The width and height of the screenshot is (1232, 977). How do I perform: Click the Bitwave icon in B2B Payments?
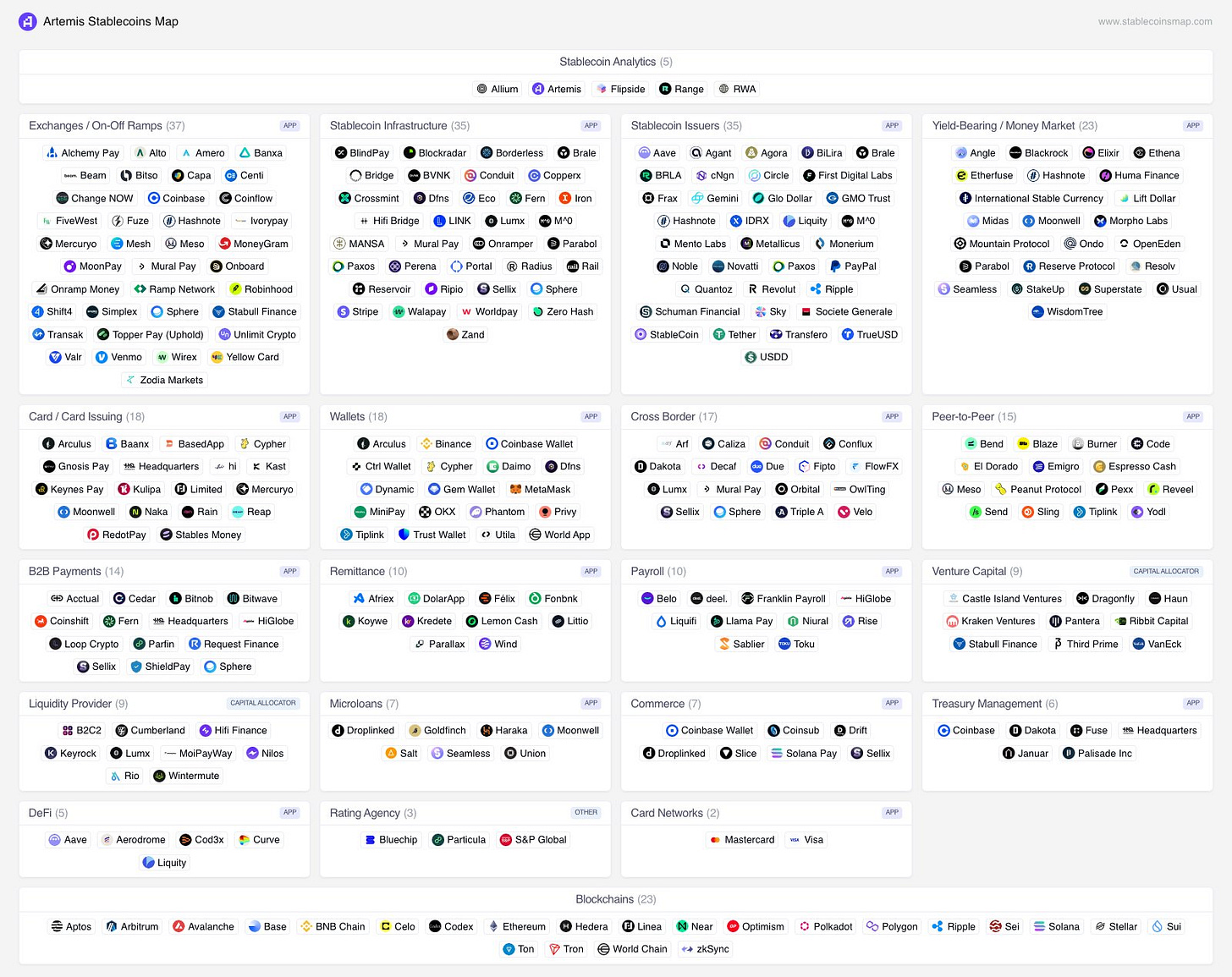pos(234,599)
